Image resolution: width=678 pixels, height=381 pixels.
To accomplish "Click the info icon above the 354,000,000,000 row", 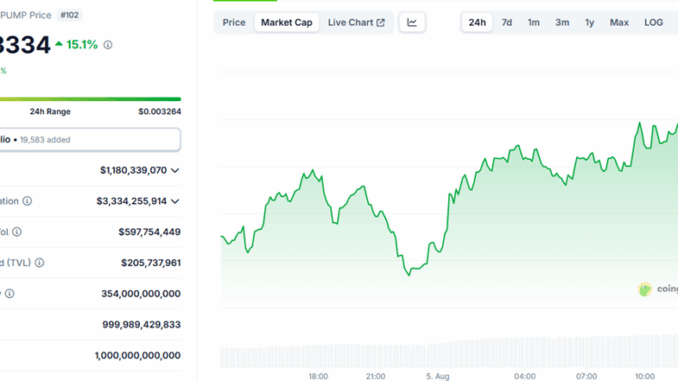I will 10,294.
